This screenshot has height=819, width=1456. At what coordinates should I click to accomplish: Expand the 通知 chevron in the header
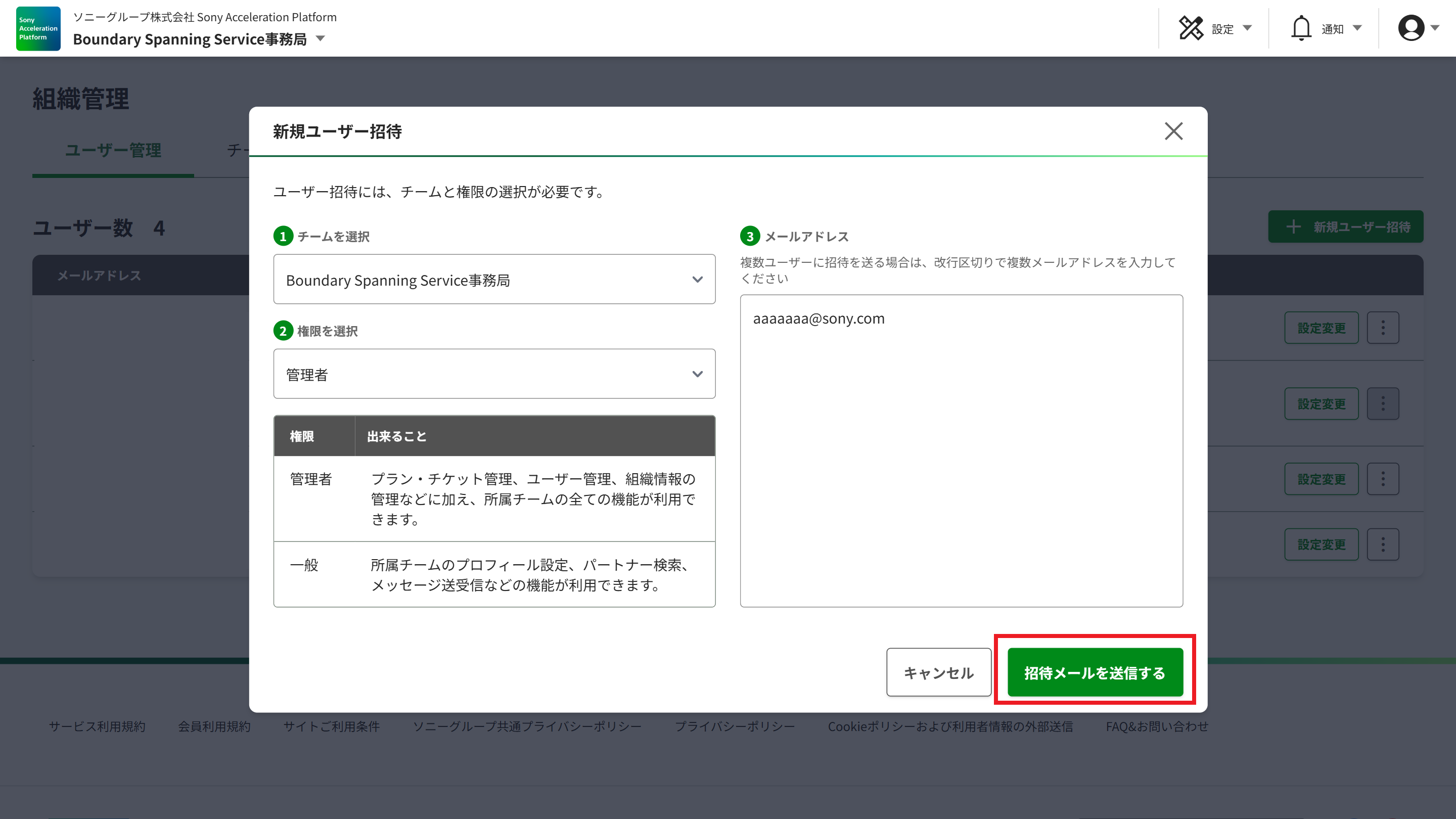[x=1357, y=27]
